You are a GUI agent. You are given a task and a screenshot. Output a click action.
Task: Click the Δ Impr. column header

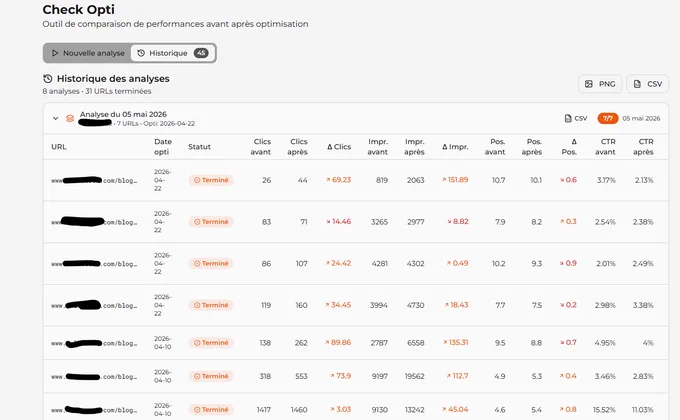pyautogui.click(x=455, y=147)
